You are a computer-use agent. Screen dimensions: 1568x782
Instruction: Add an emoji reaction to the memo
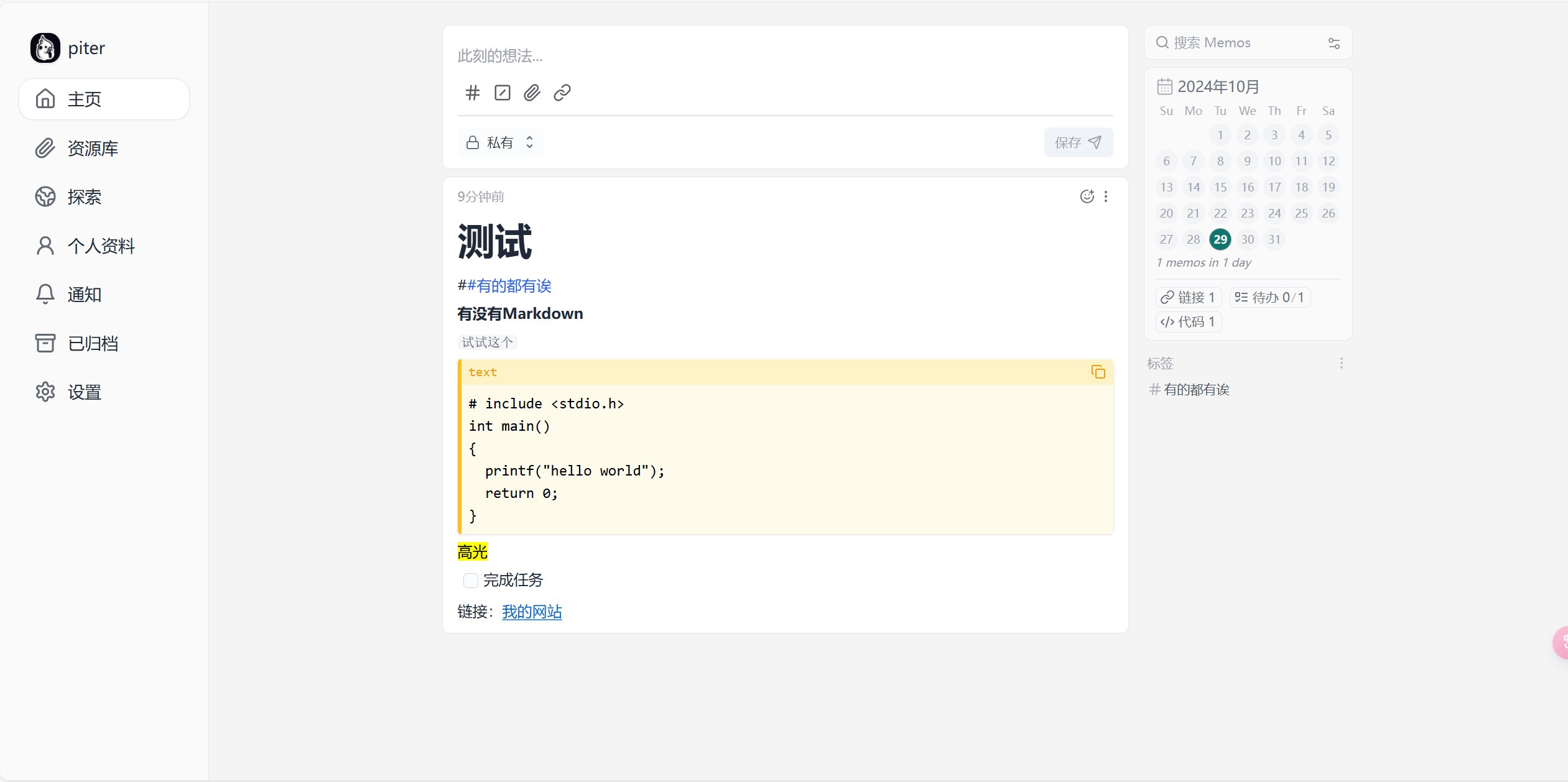click(x=1087, y=196)
